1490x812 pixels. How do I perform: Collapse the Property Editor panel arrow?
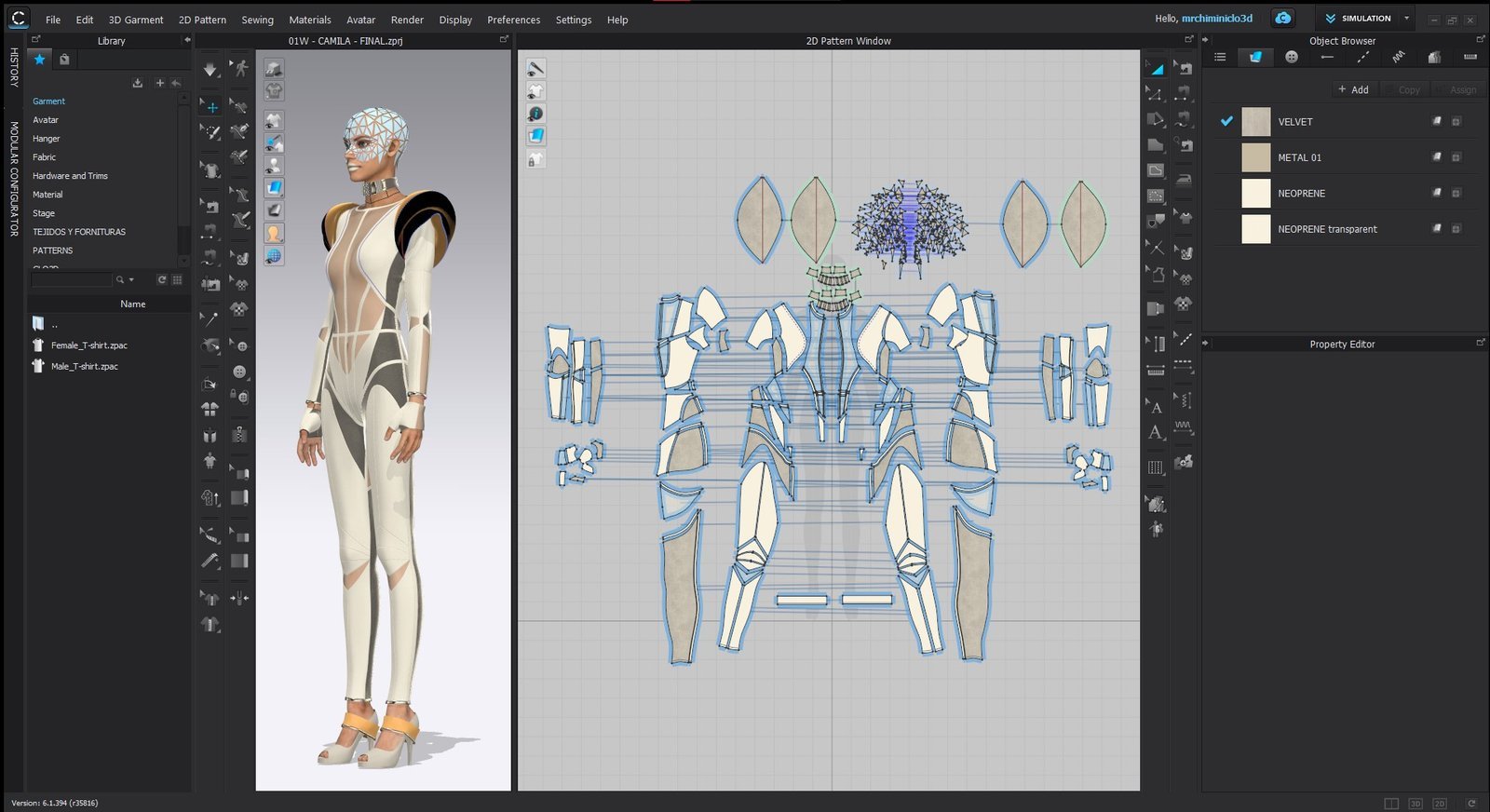1206,344
